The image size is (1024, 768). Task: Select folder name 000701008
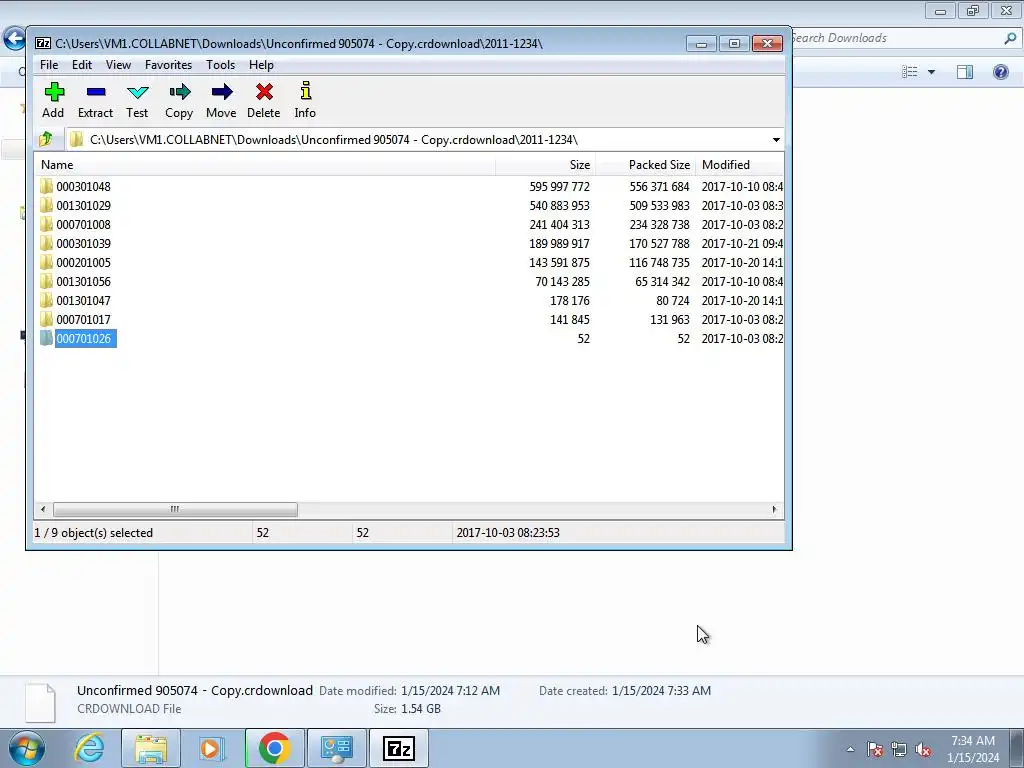tap(84, 224)
